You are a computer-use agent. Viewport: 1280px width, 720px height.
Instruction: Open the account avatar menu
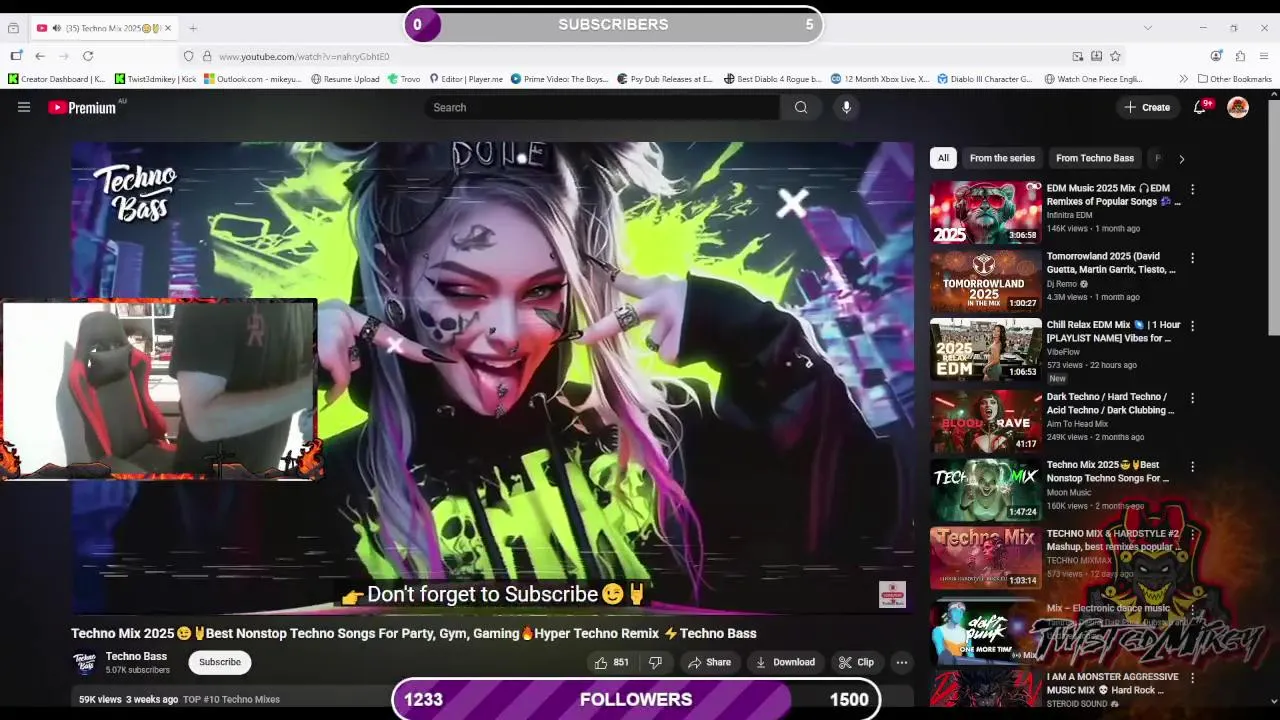click(x=1238, y=107)
